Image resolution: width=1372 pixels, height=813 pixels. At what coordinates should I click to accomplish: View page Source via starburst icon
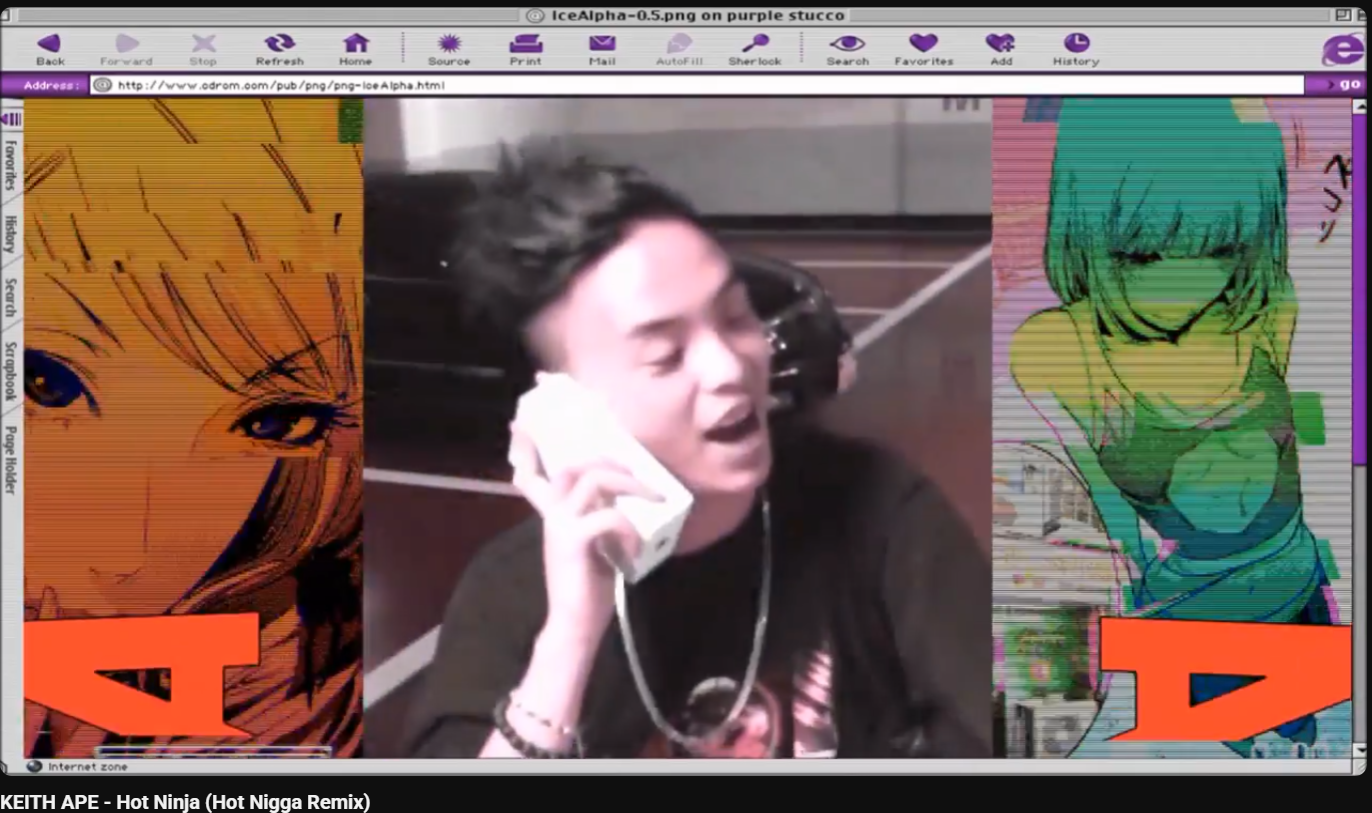449,43
